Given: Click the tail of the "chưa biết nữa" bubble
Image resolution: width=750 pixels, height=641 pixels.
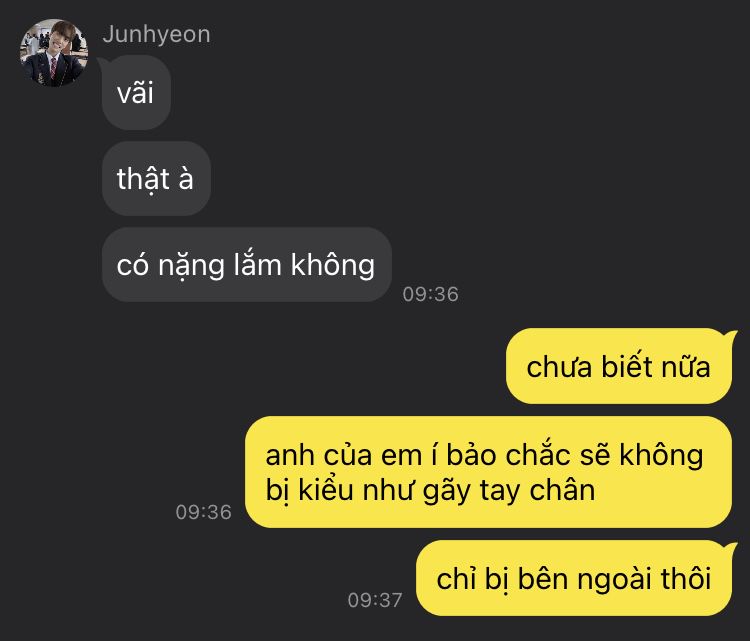Looking at the screenshot, I should point(731,335).
